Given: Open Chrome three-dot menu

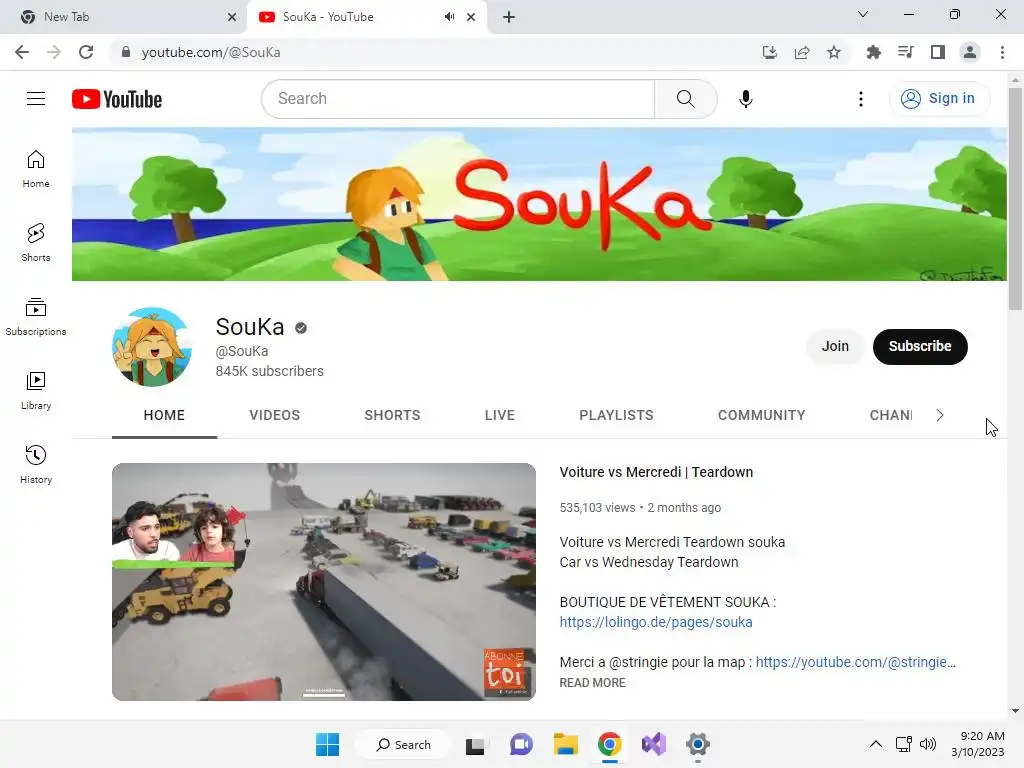Looking at the screenshot, I should [1002, 52].
